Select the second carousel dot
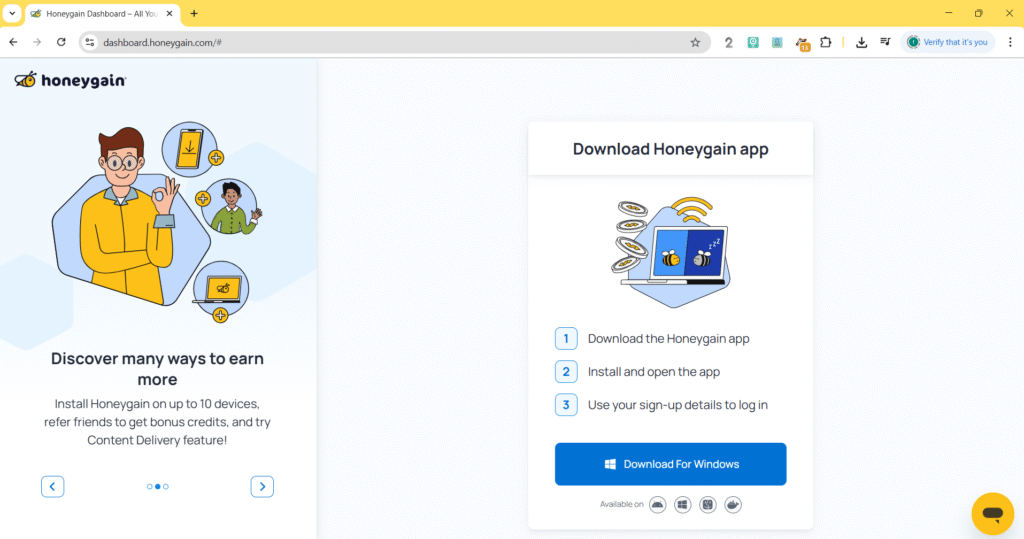This screenshot has width=1024, height=539. [157, 487]
